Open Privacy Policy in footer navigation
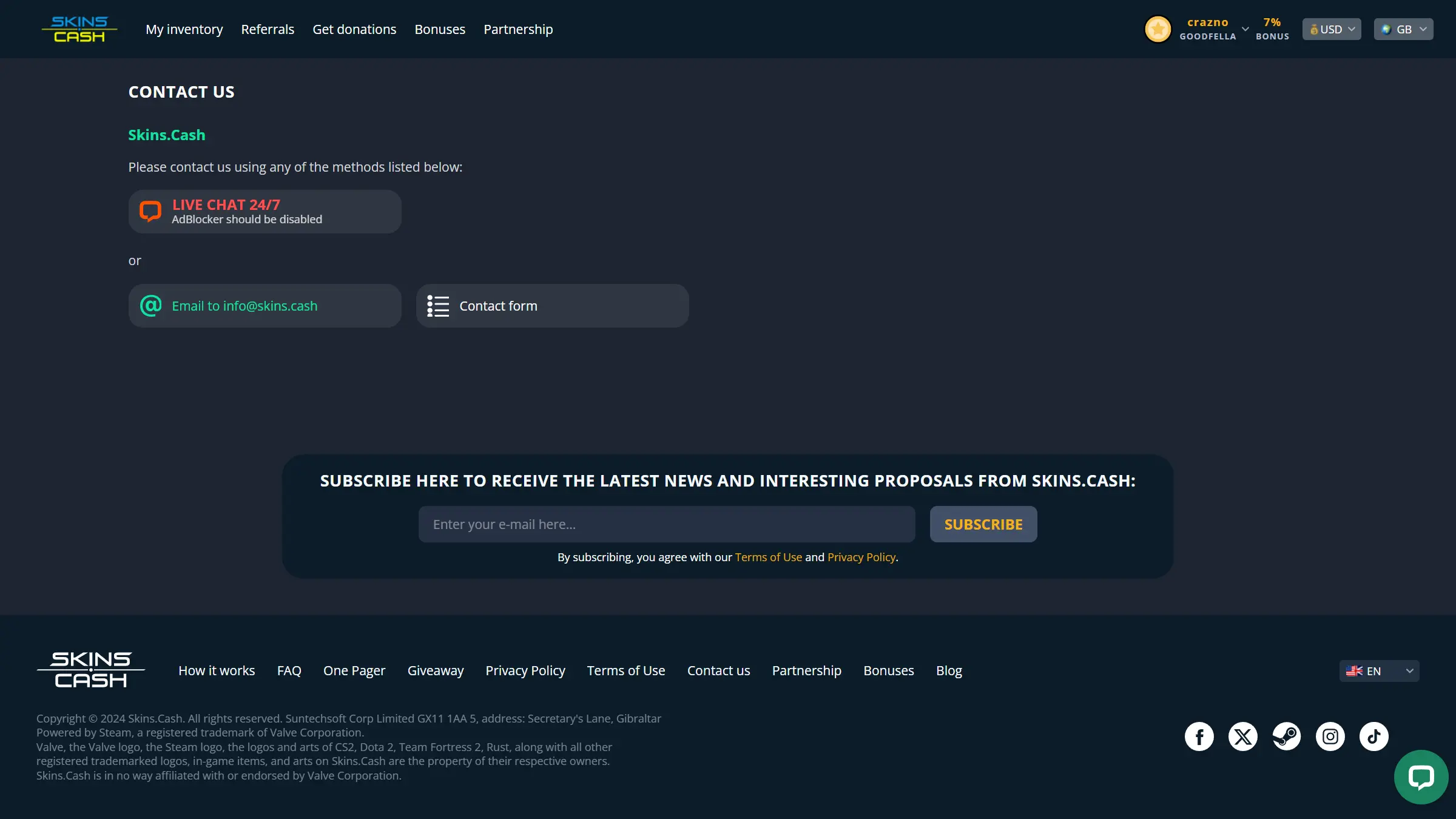Screen dimensions: 1456x819 pos(525,670)
